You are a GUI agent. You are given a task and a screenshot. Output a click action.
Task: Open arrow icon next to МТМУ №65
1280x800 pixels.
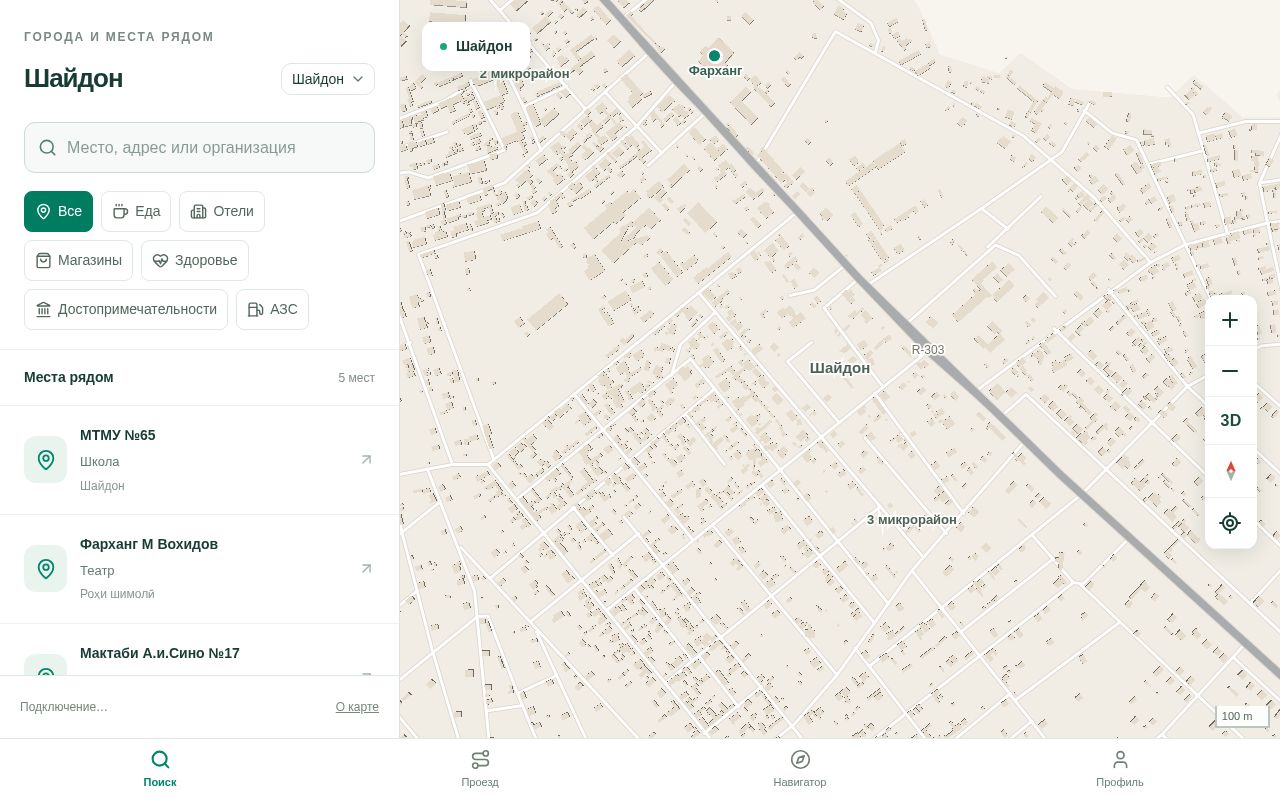(366, 460)
